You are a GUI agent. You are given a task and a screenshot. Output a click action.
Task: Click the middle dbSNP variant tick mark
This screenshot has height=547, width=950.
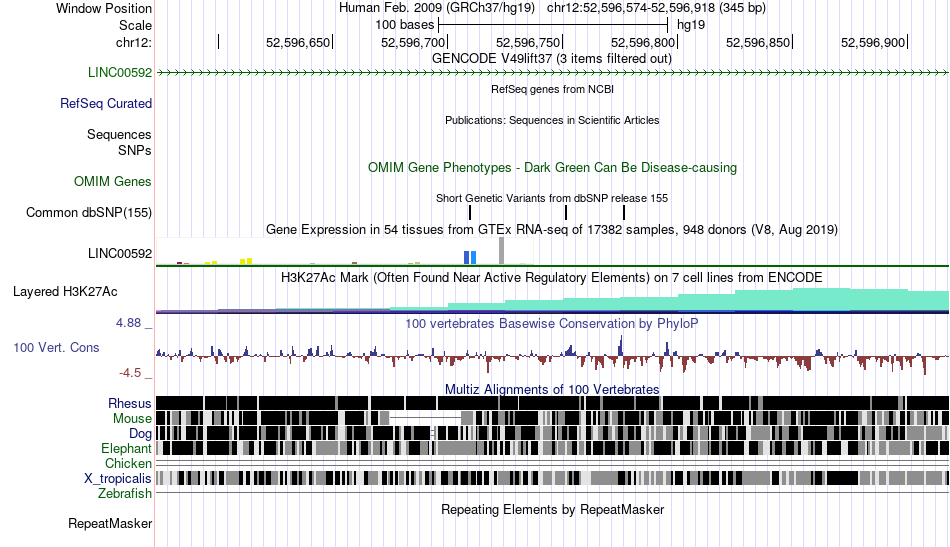pyautogui.click(x=566, y=213)
